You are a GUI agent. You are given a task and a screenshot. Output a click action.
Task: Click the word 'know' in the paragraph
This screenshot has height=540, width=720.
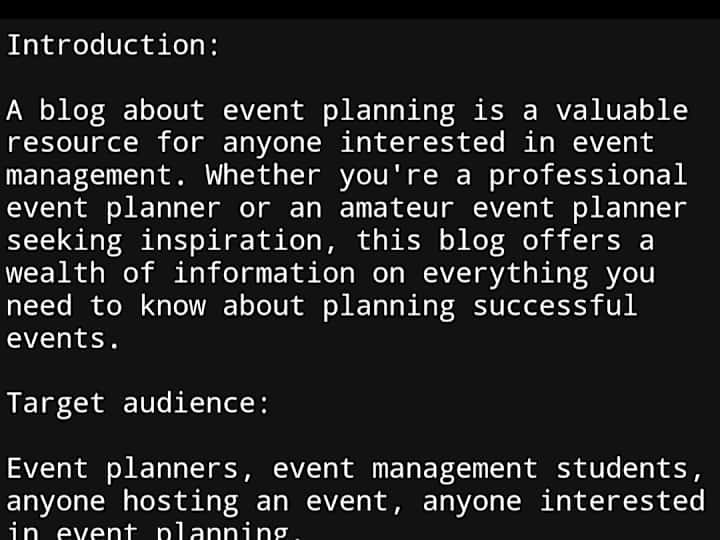coord(173,306)
